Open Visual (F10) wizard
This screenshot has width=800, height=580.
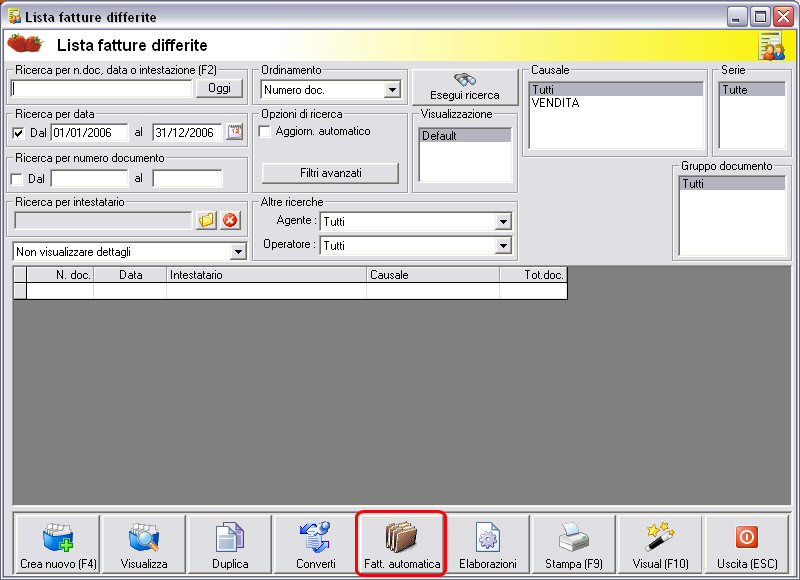point(660,544)
